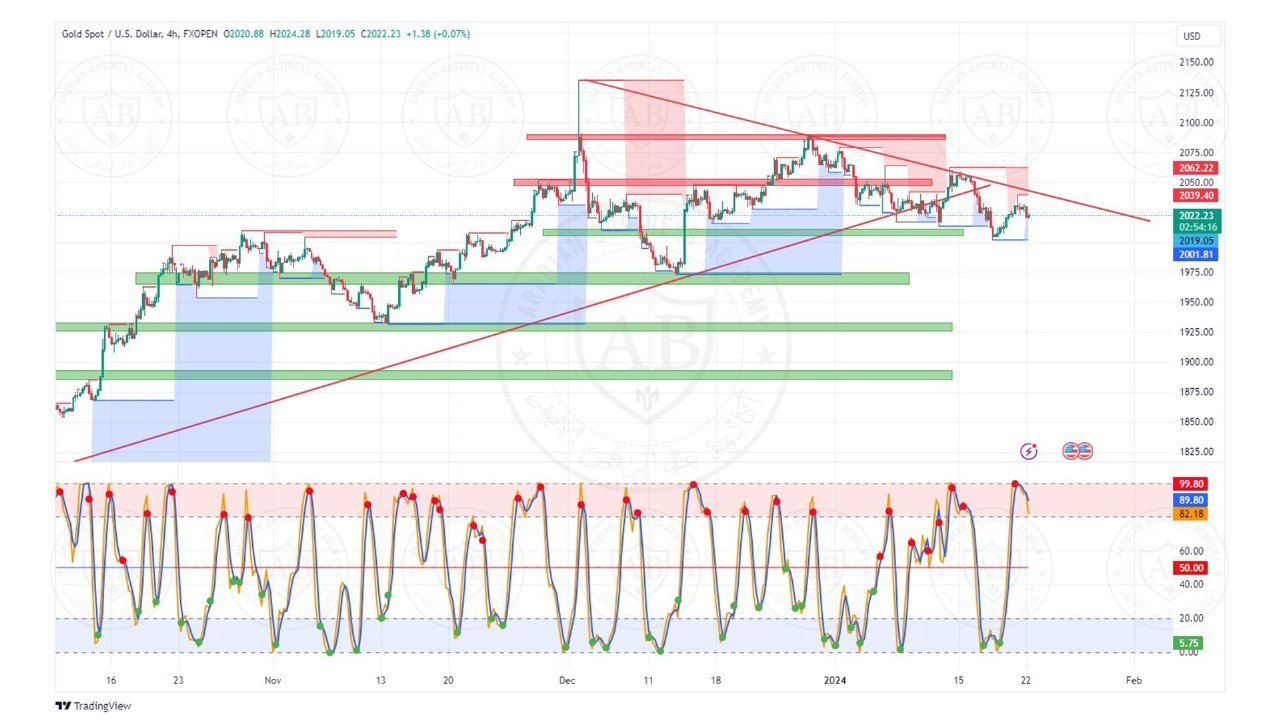Open the TradingView logo link
1280x720 pixels.
tap(93, 706)
